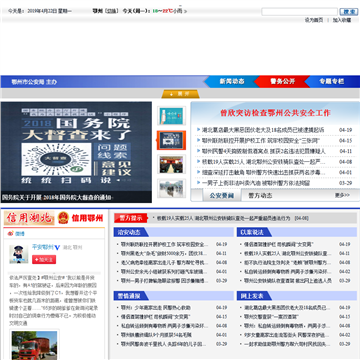
Task: Open the 信用鄂州 banner with national emblem
Action: 80,218
